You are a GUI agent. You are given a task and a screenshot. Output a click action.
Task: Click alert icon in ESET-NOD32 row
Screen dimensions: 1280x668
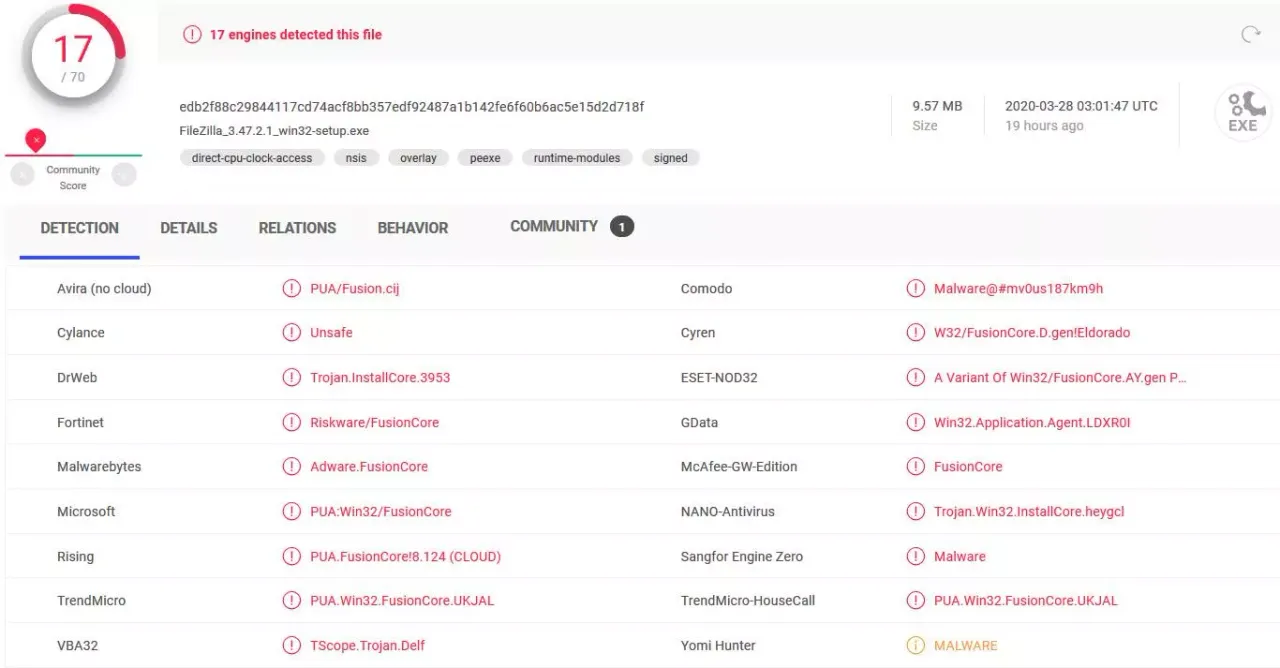(915, 378)
